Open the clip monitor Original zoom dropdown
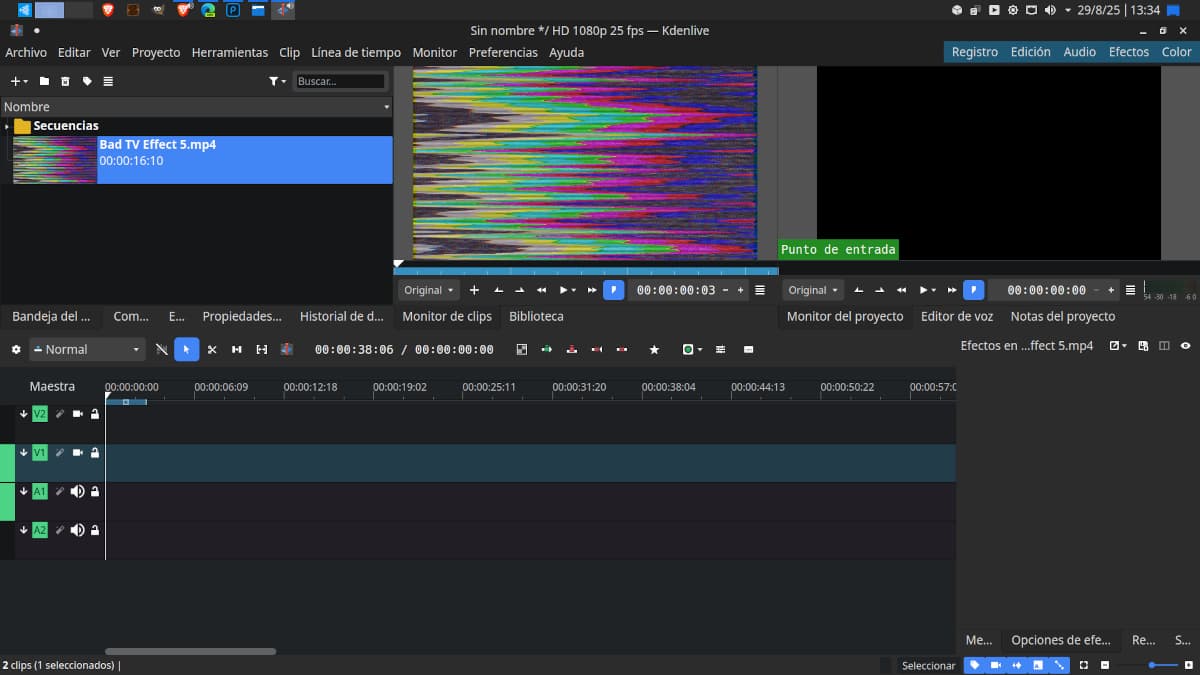The width and height of the screenshot is (1200, 675). point(428,290)
